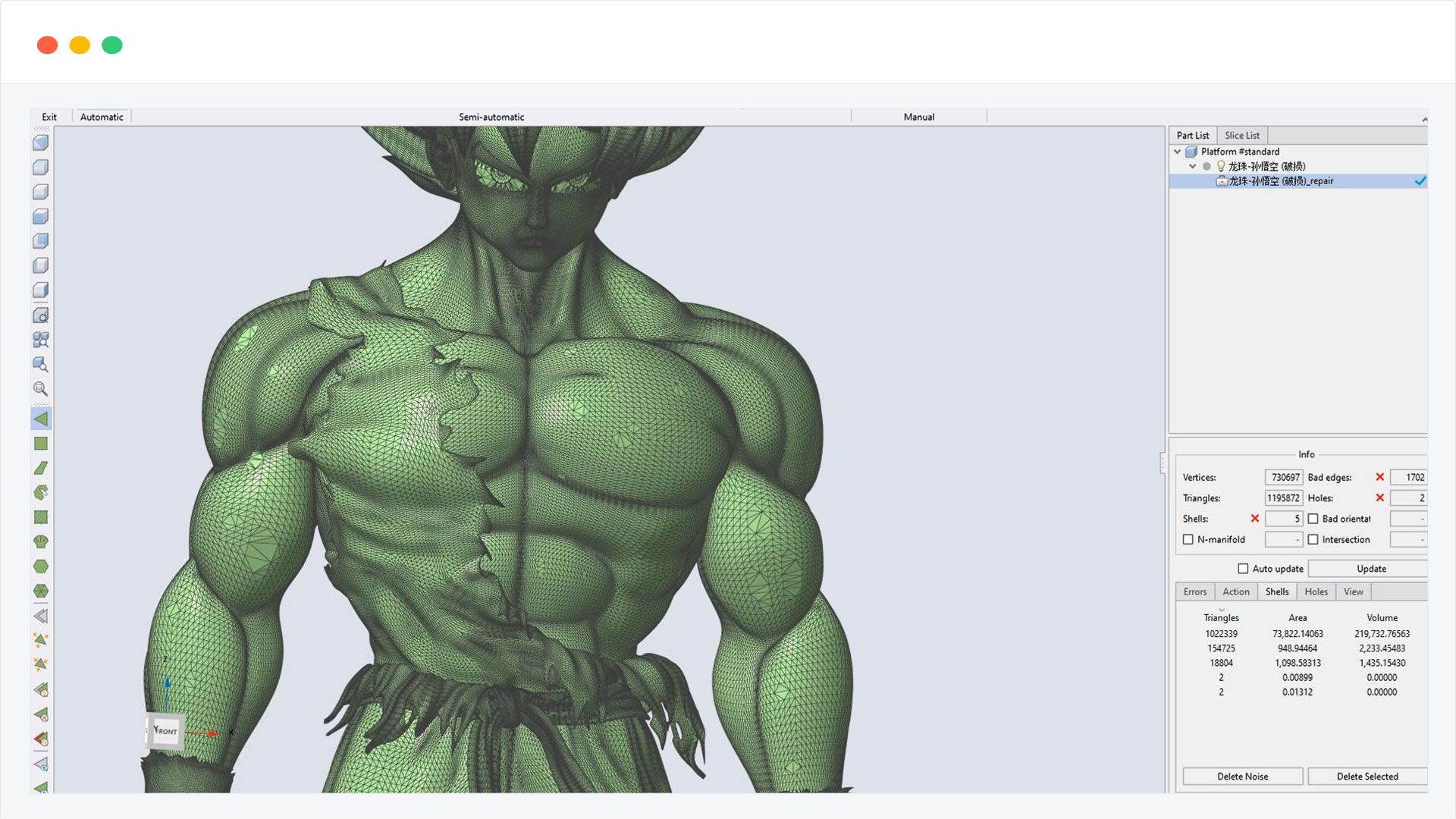The image size is (1456, 819).
Task: Select shell row with 154725 triangles
Action: pos(1301,648)
